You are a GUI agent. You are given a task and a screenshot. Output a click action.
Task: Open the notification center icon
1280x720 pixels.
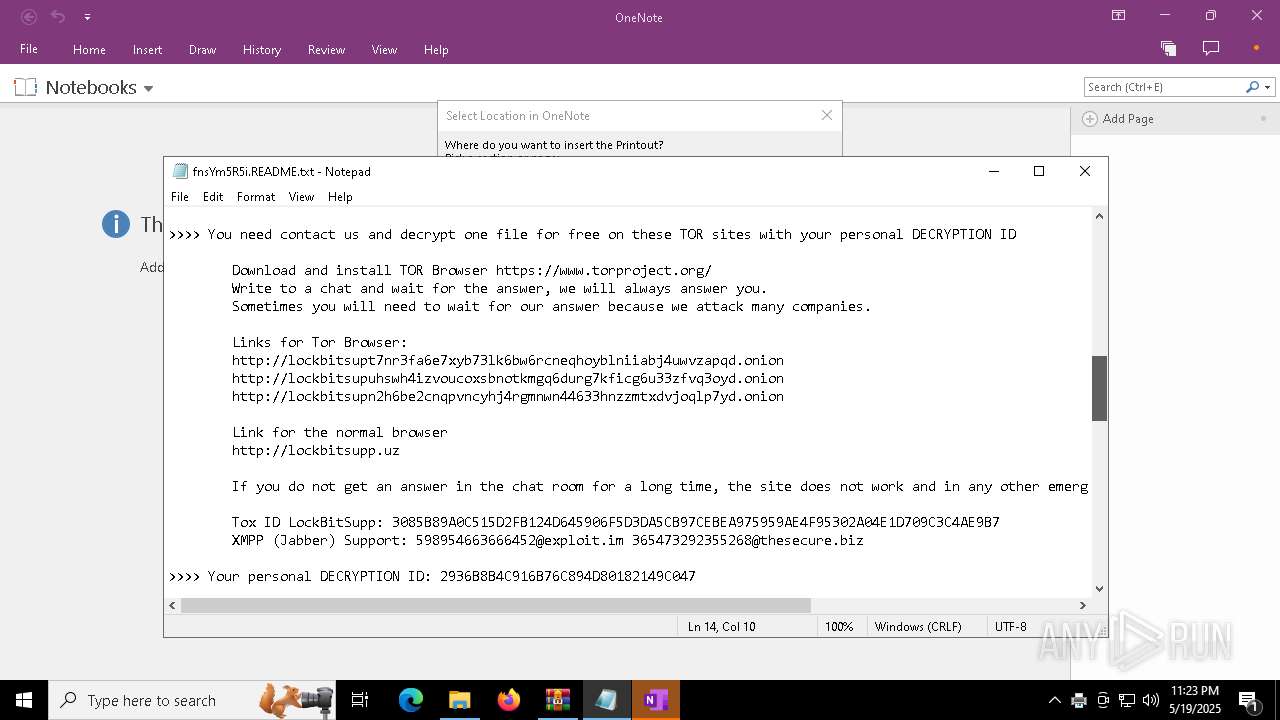point(1248,700)
